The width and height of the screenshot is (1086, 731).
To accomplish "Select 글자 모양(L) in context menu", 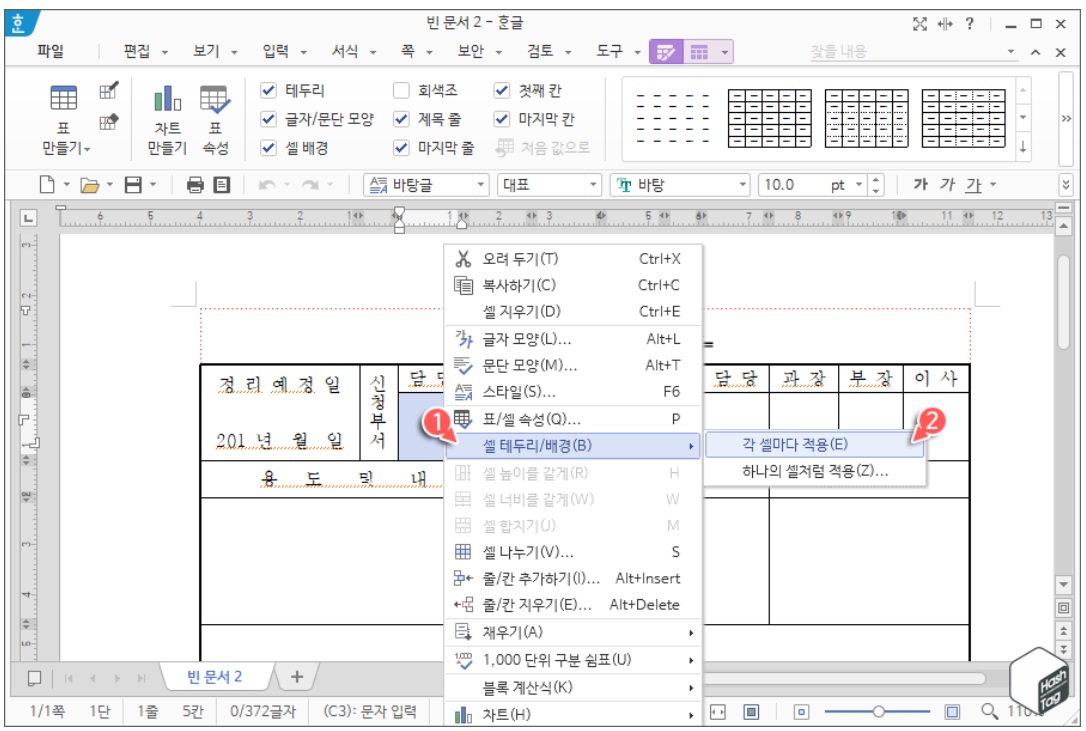I will [x=572, y=339].
